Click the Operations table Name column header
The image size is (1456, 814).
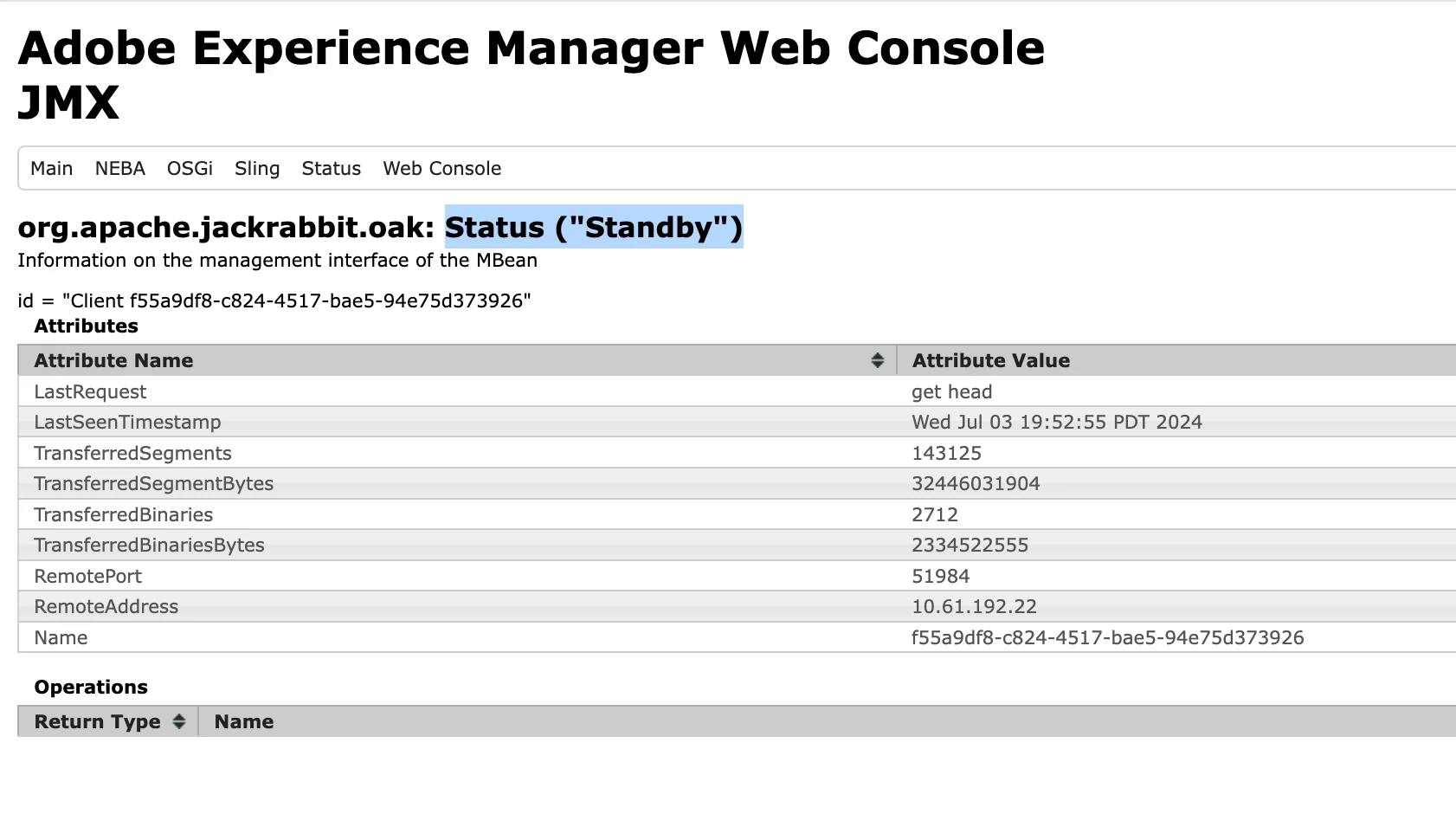pyautogui.click(x=244, y=721)
